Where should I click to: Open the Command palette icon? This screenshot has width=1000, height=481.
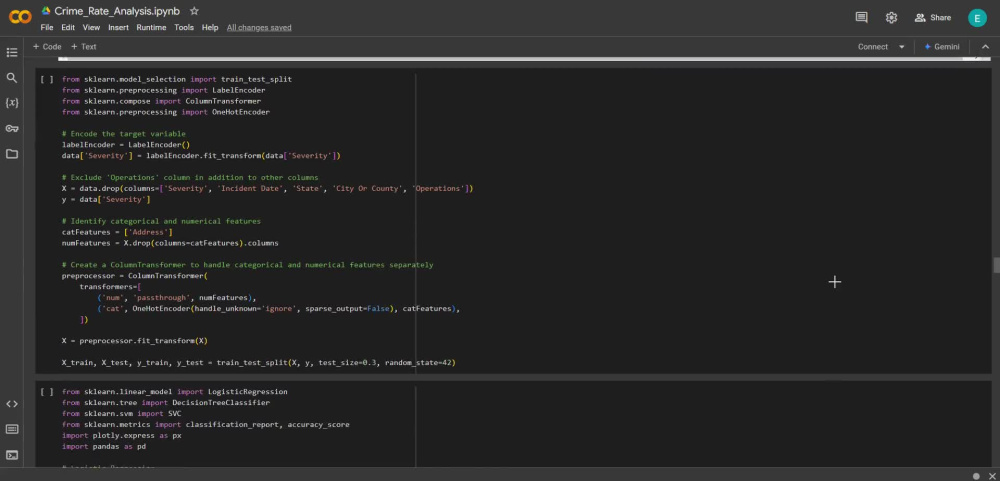11,429
